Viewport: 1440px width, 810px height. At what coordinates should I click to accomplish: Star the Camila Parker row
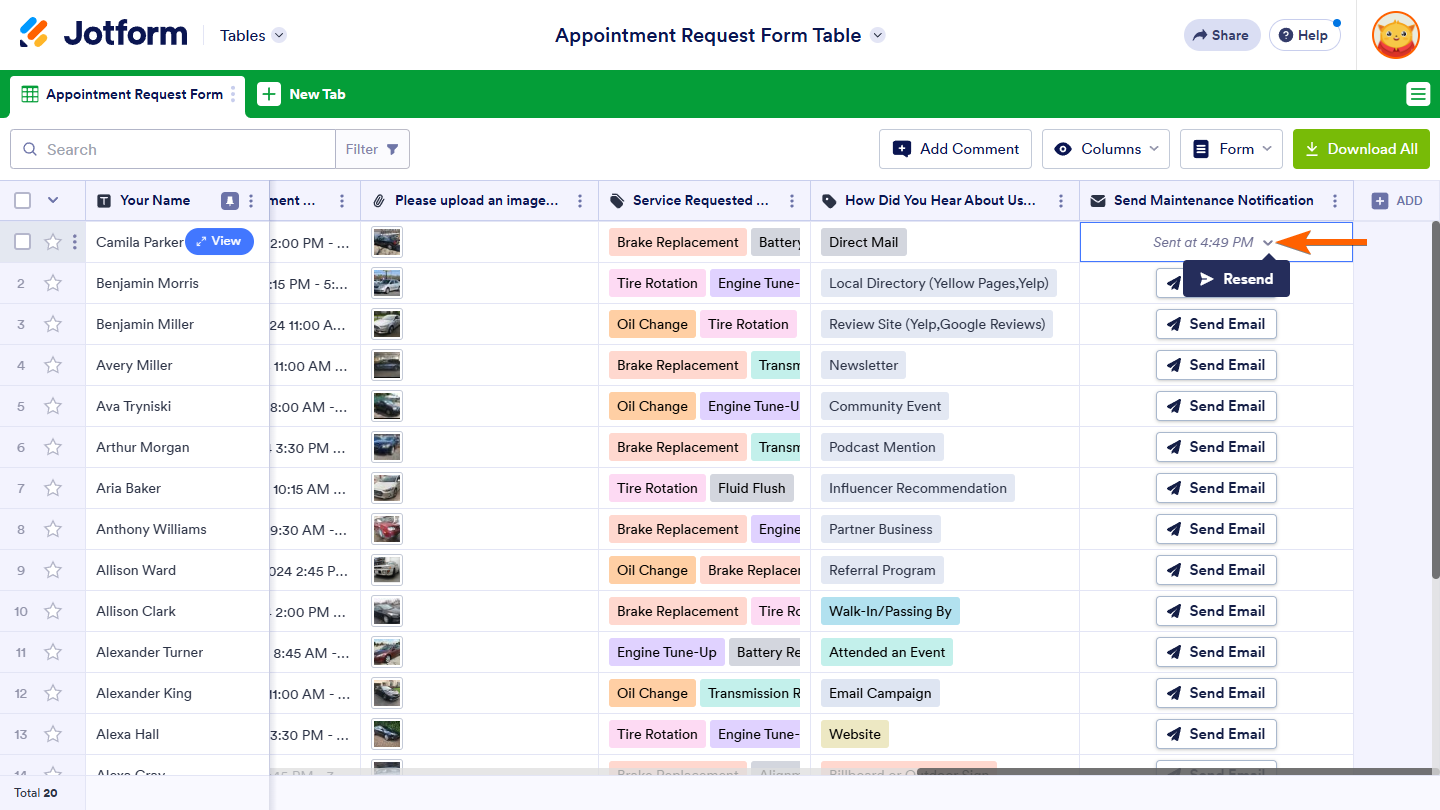pos(53,242)
